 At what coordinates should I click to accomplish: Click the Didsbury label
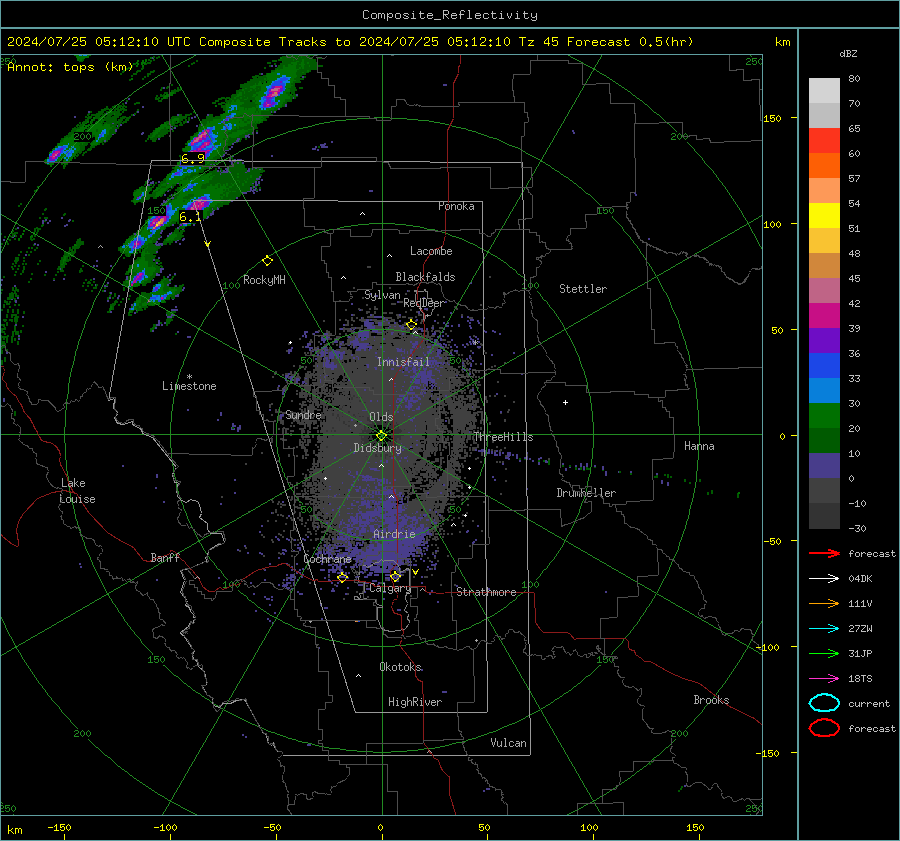(377, 448)
